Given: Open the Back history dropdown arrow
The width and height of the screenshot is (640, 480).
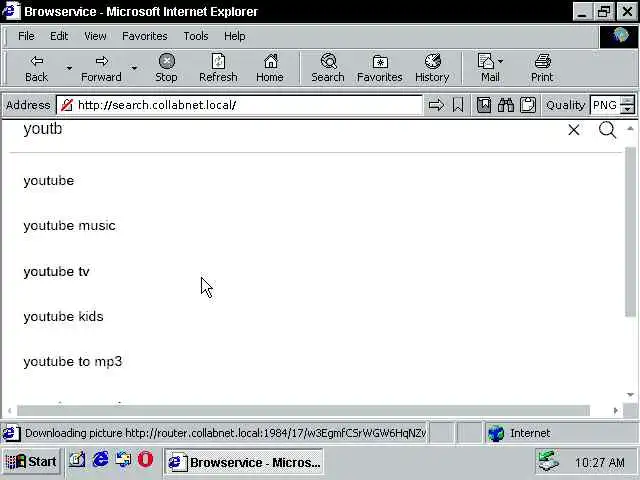Looking at the screenshot, I should pyautogui.click(x=69, y=68).
